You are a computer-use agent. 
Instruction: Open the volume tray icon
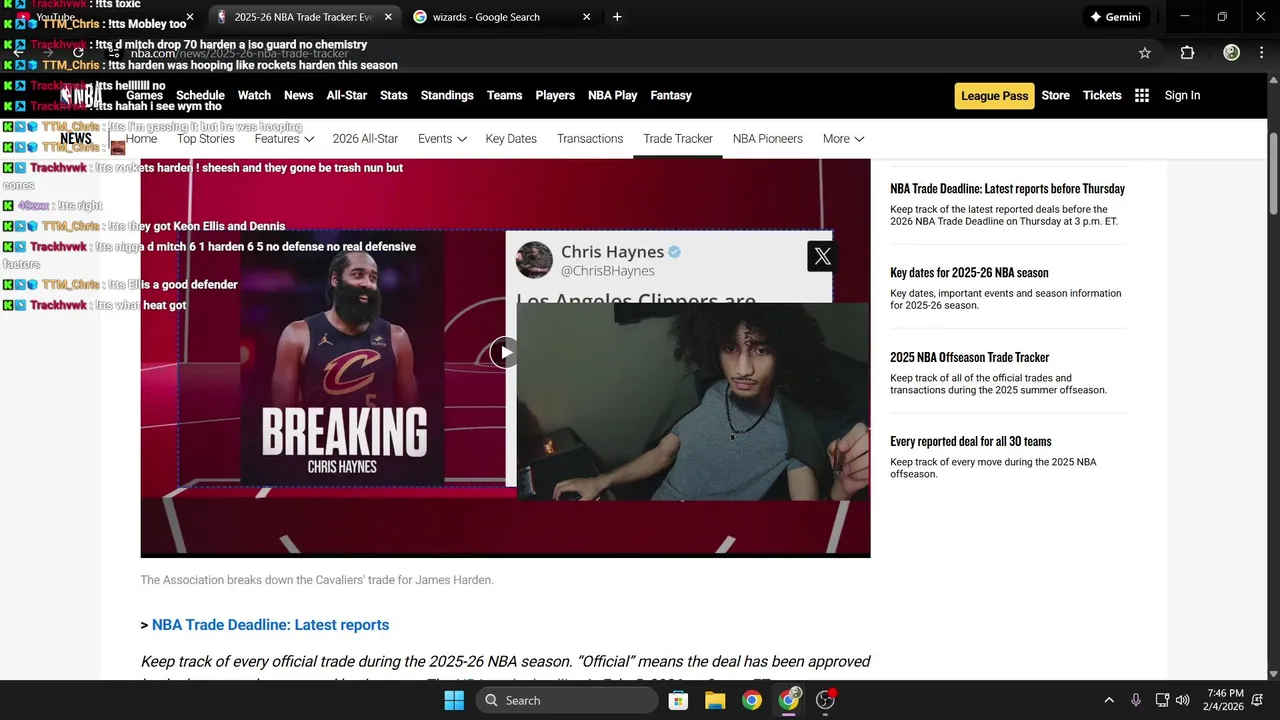click(x=1183, y=700)
